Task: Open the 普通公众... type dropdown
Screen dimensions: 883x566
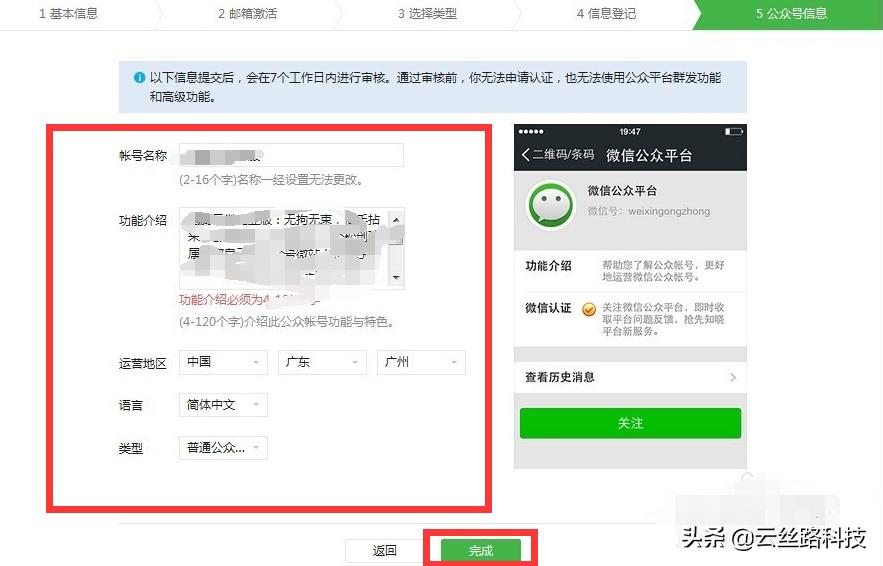Action: [x=223, y=448]
